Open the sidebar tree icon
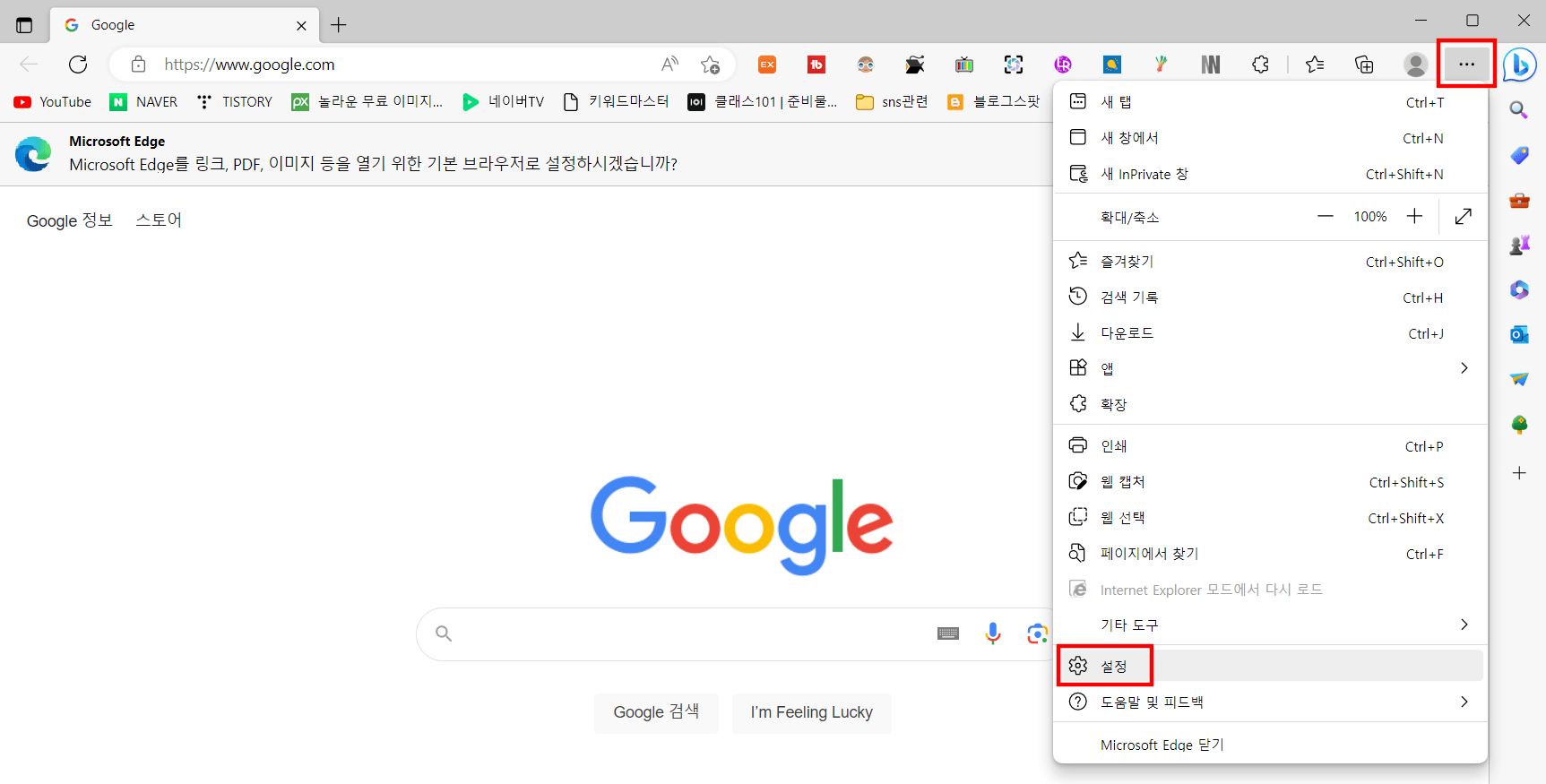 [1519, 425]
